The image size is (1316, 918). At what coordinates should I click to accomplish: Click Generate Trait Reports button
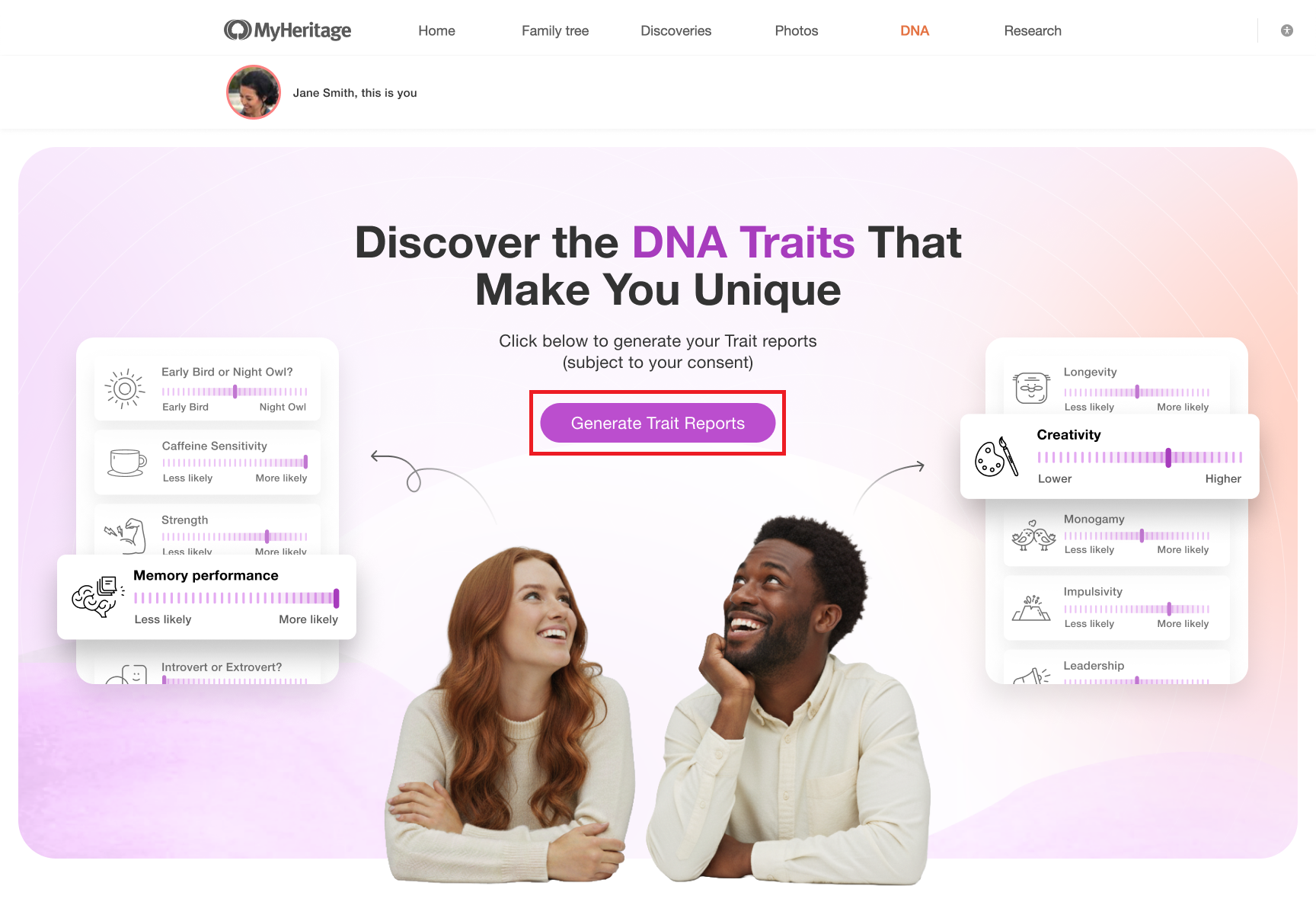pos(658,423)
